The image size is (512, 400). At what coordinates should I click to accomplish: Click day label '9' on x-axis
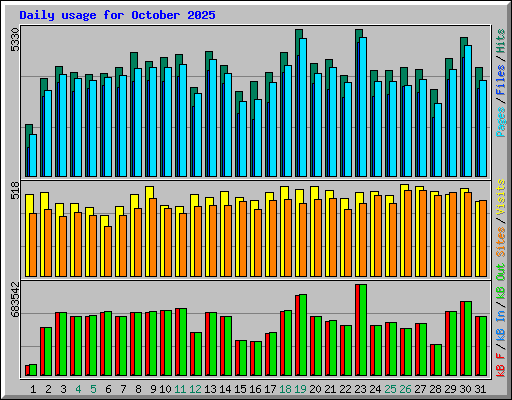[x=153, y=389]
